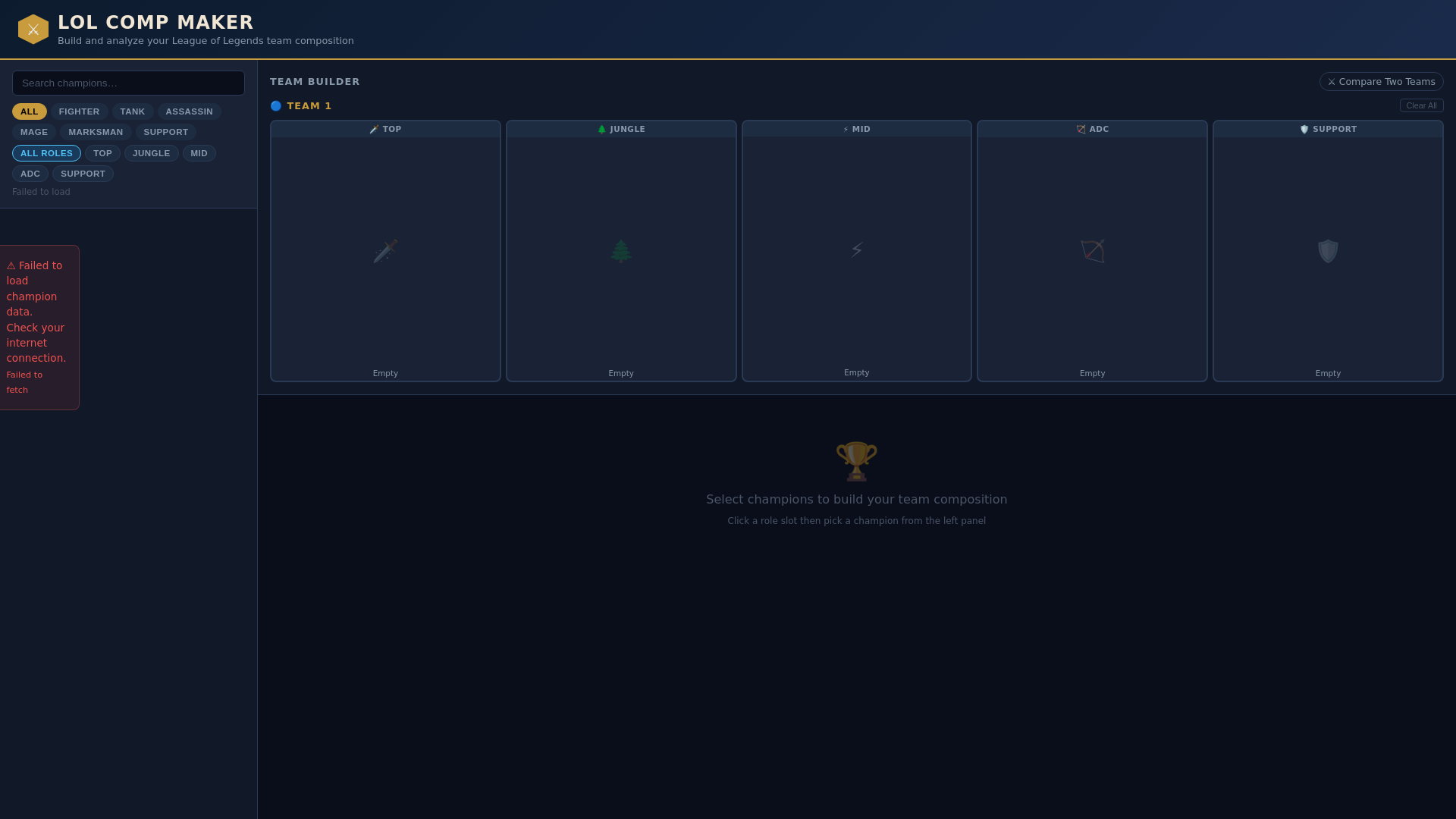Filter by ADC role chip
The height and width of the screenshot is (819, 1456).
pos(30,174)
